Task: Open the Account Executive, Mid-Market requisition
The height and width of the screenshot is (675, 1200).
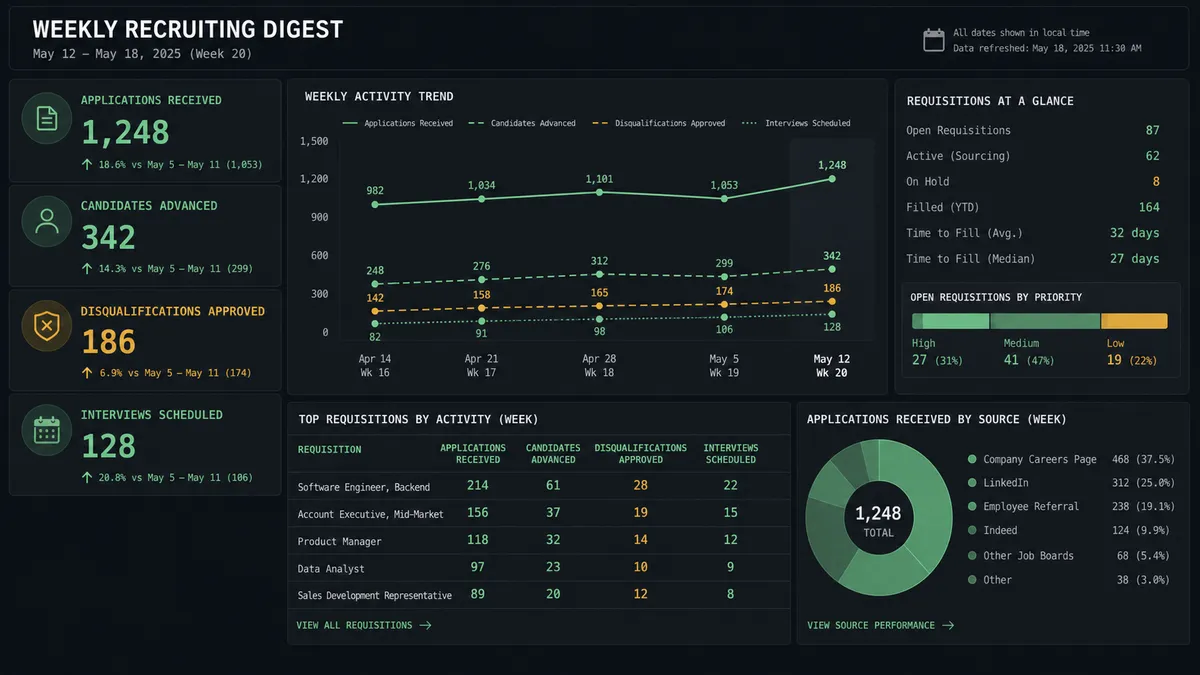Action: [x=539, y=513]
